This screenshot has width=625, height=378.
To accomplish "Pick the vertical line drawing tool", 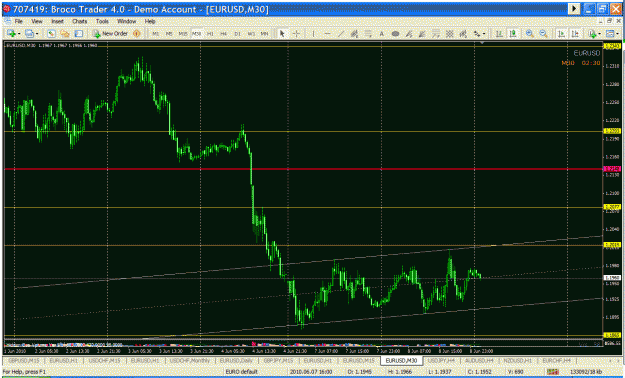I will 314,34.
